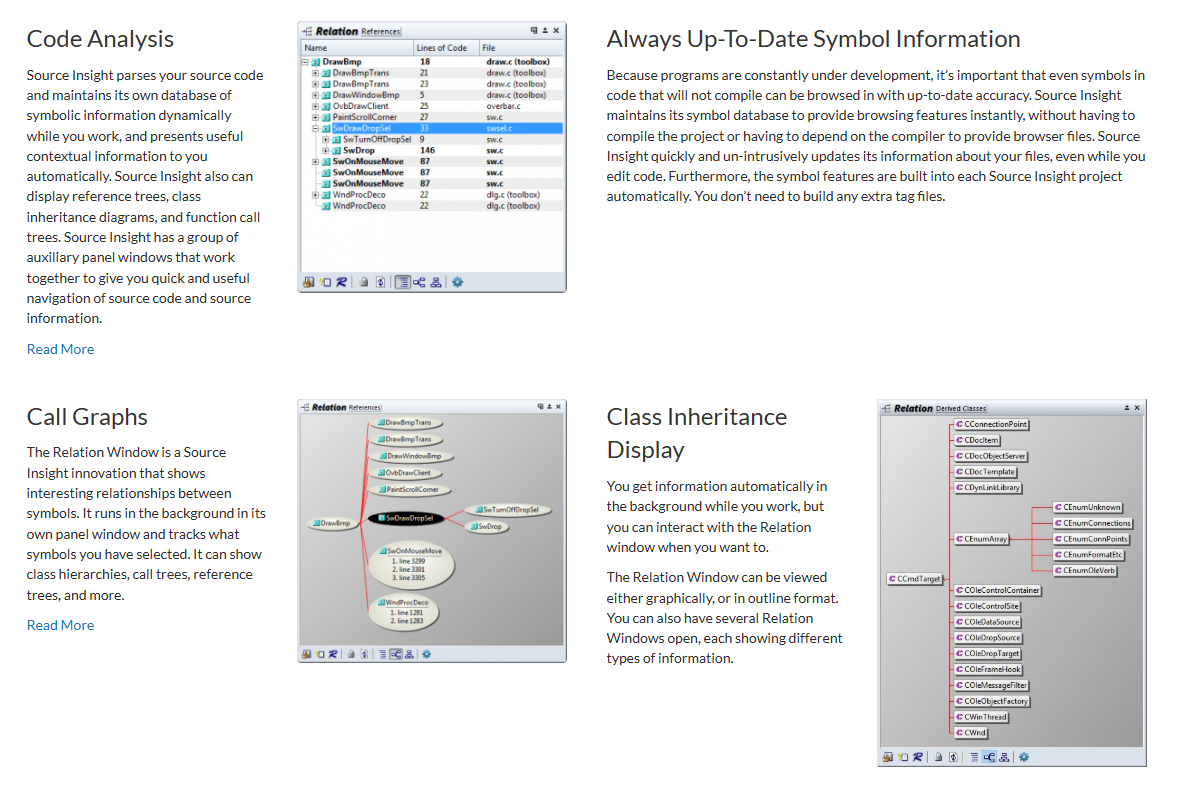Click the refresh icon in Call Graphs panel toolbar
The height and width of the screenshot is (795, 1184).
pyautogui.click(x=365, y=655)
